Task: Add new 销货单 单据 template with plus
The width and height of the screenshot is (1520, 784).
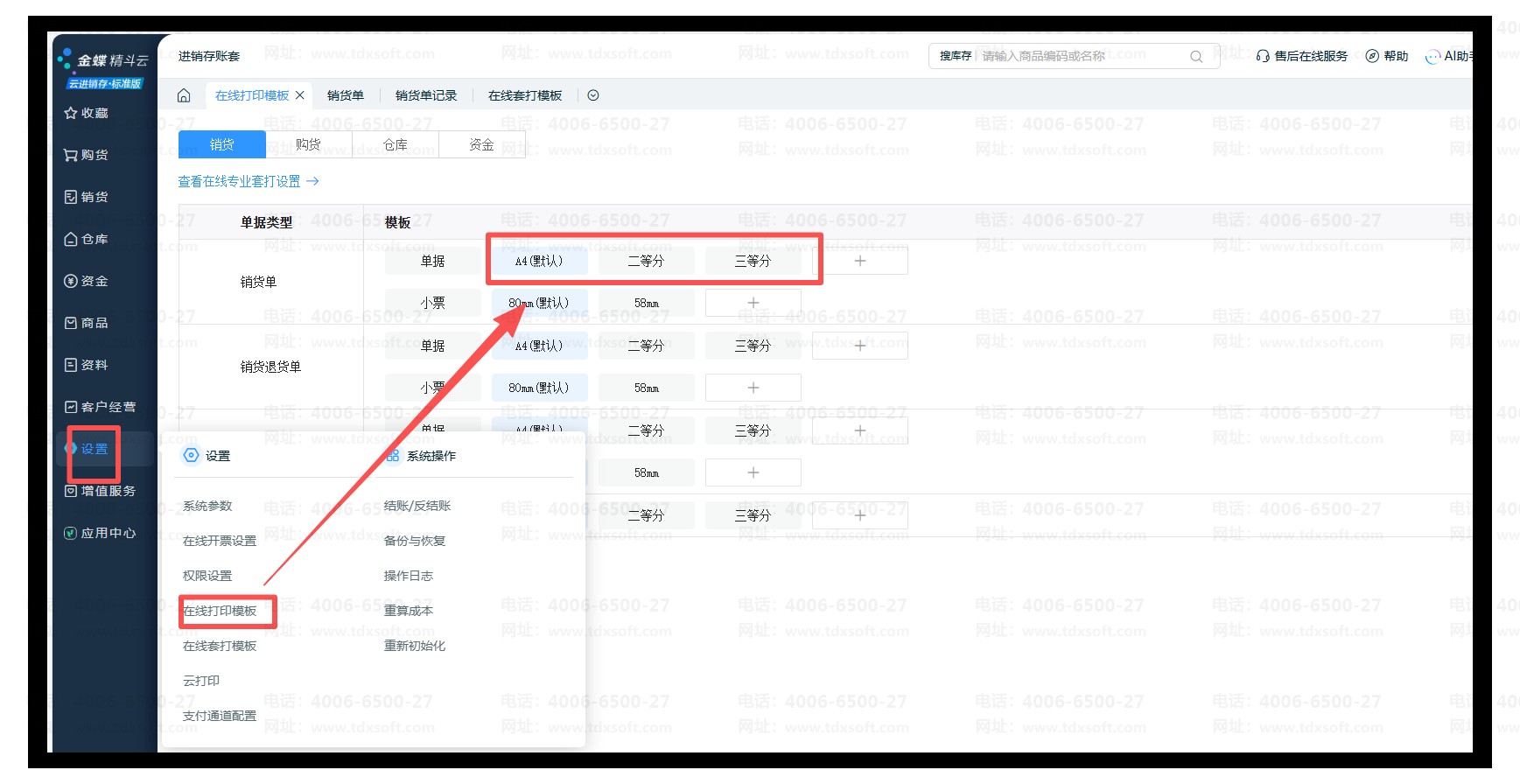Action: click(x=859, y=261)
